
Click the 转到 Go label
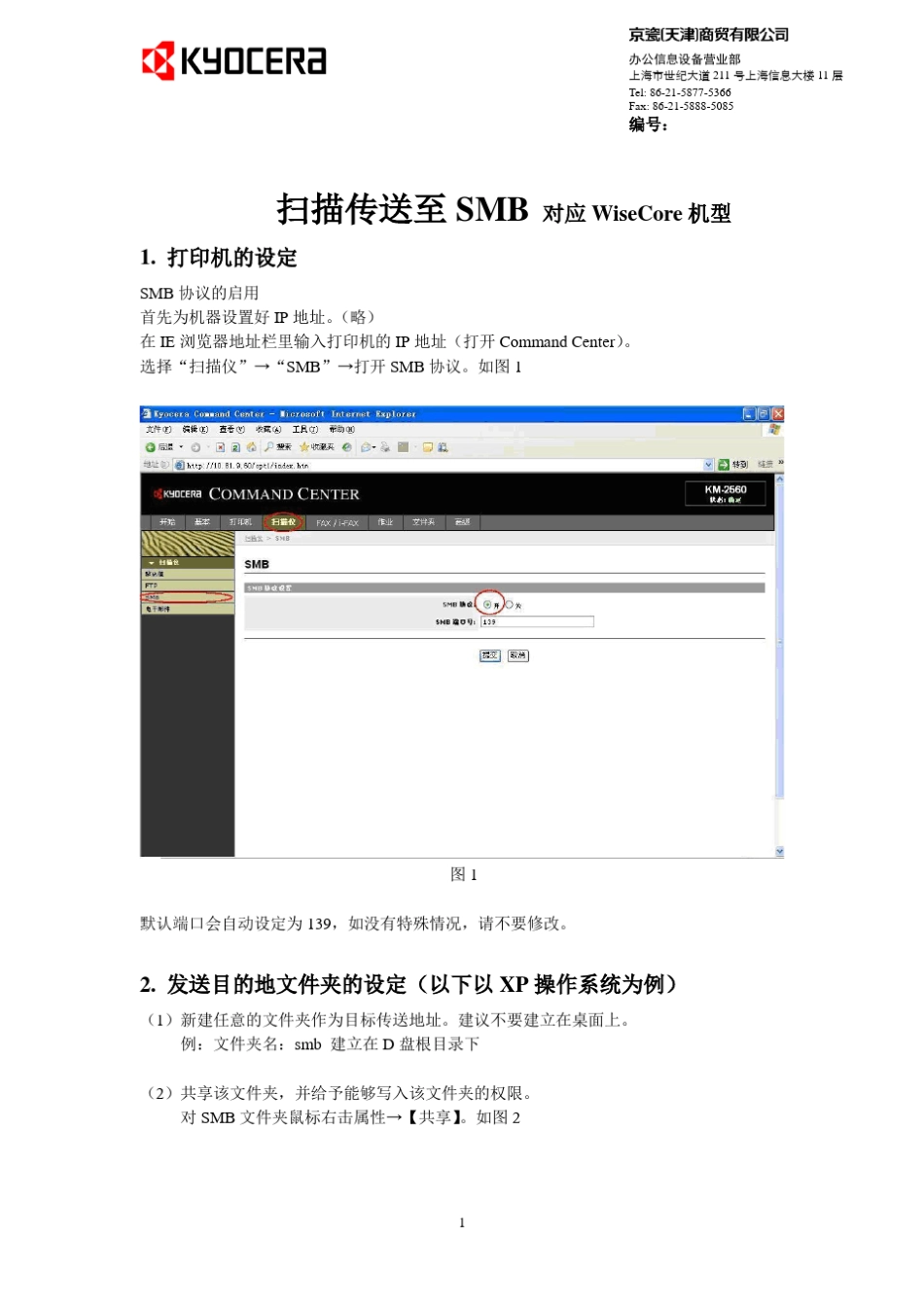click(740, 465)
